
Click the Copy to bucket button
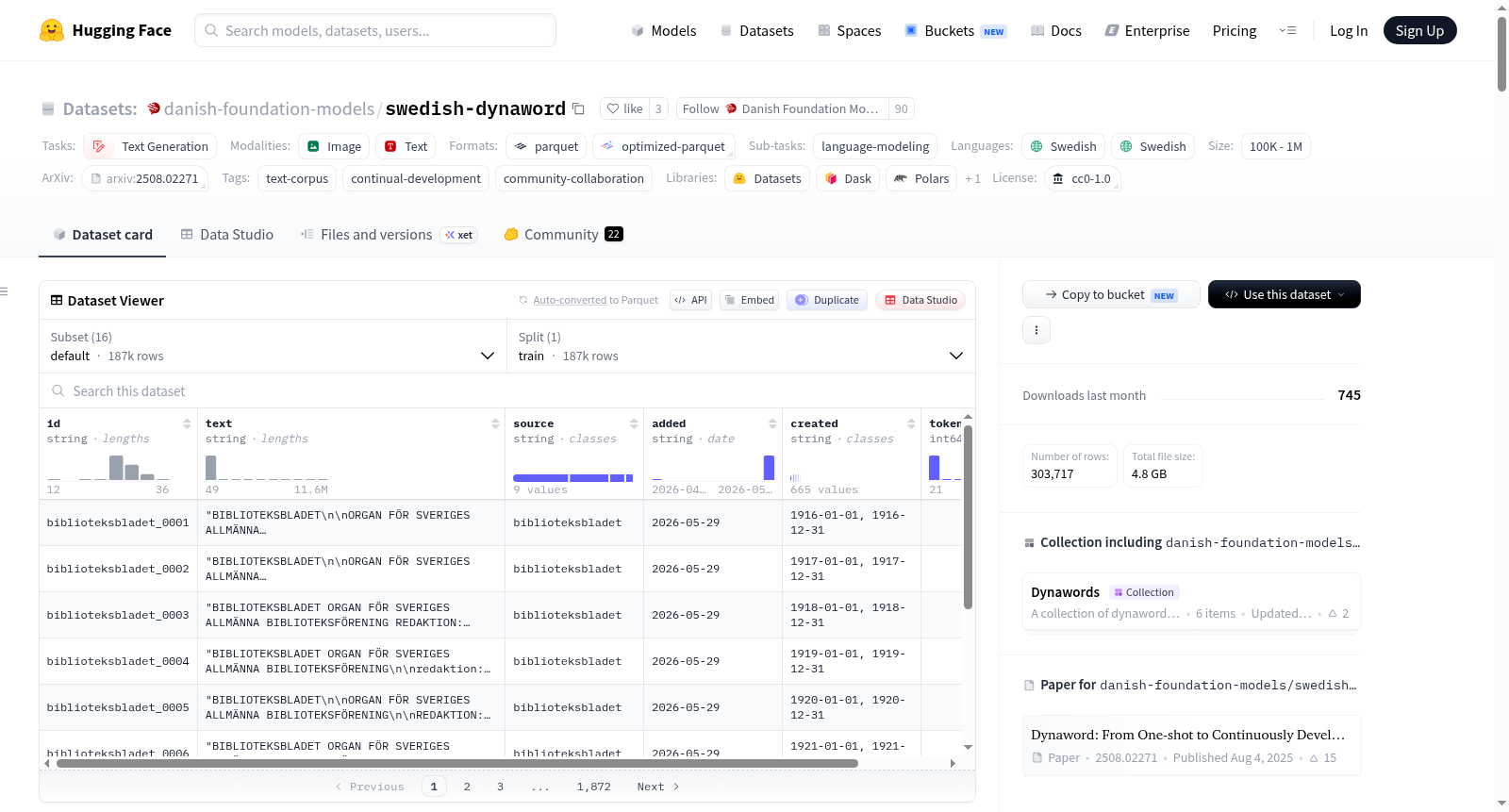pyautogui.click(x=1111, y=294)
